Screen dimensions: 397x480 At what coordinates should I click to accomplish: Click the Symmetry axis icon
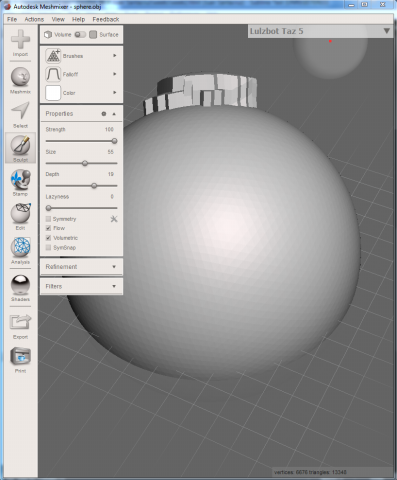click(x=114, y=219)
